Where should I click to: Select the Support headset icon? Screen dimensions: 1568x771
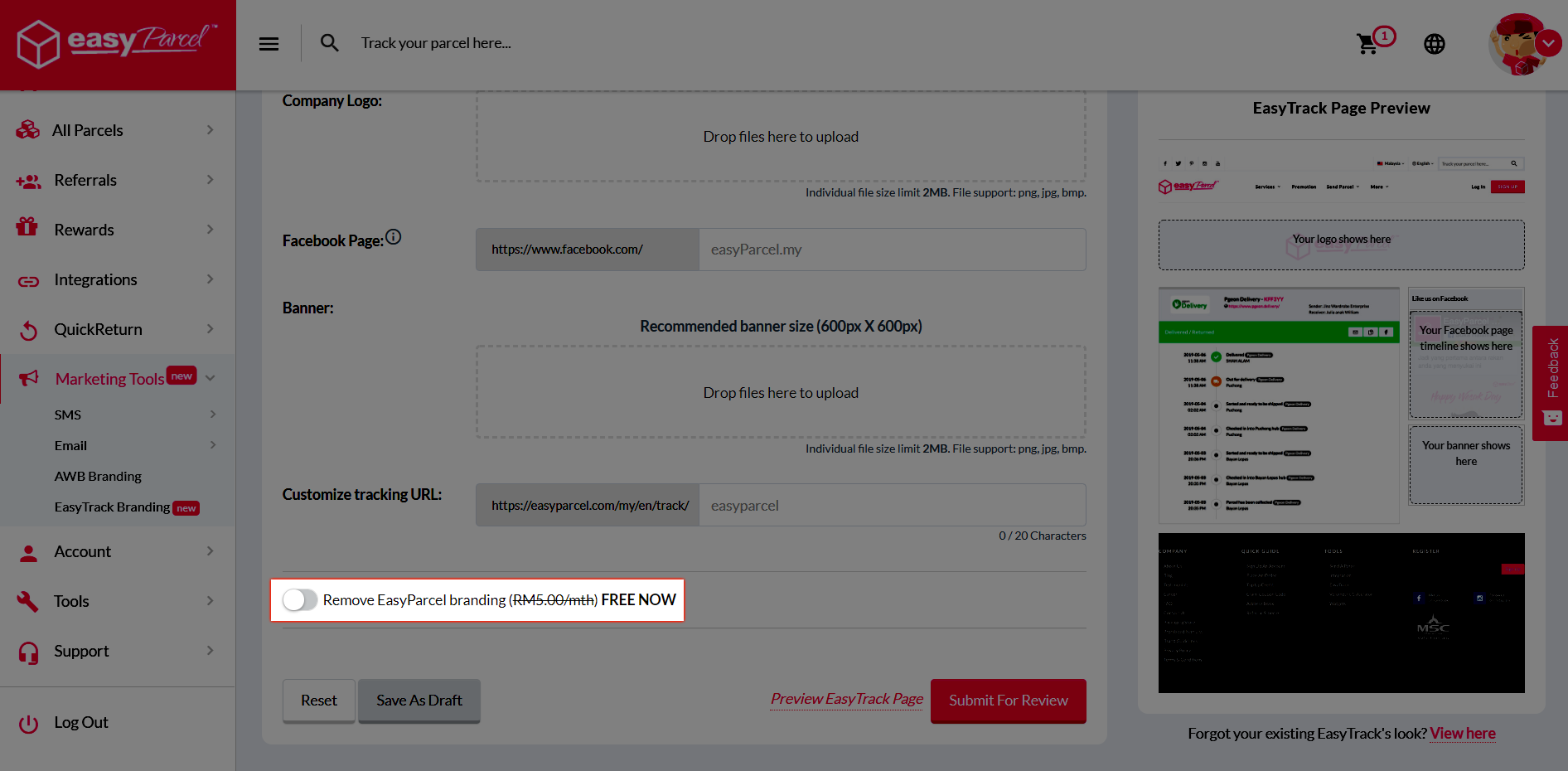coord(27,652)
